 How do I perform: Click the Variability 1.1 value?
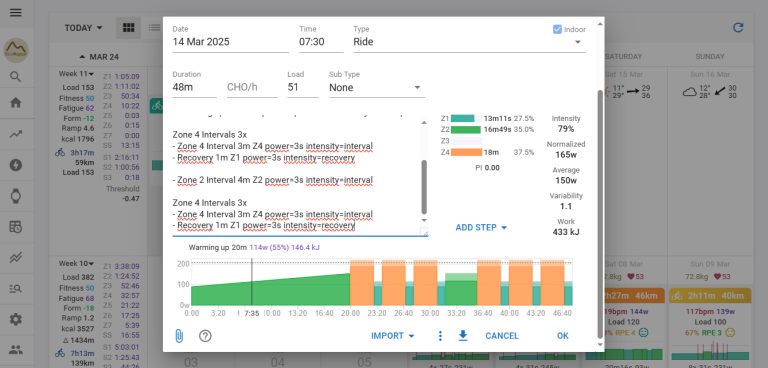(566, 206)
